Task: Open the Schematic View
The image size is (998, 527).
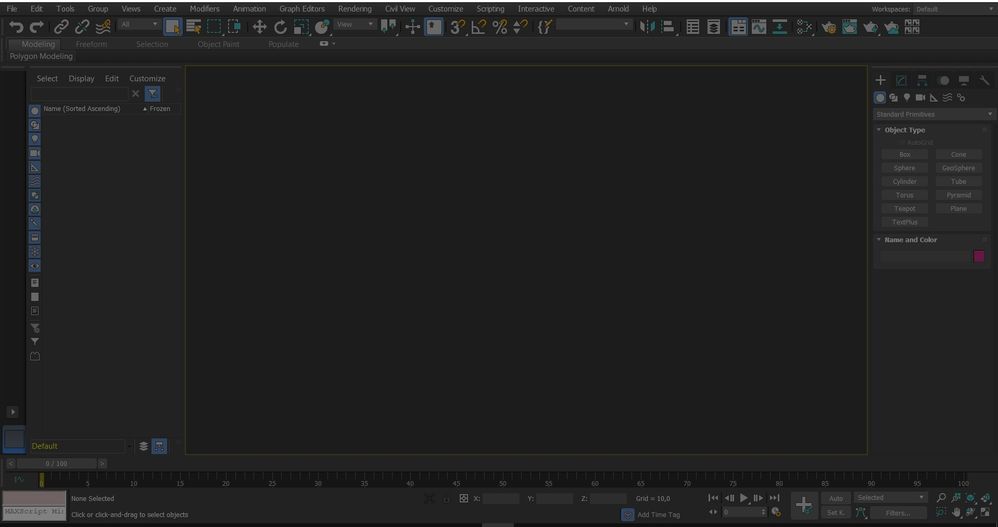Action: (x=780, y=27)
